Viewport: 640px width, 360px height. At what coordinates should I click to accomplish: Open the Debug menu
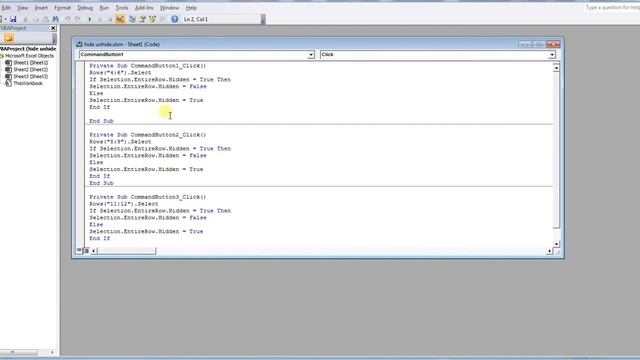(x=85, y=8)
